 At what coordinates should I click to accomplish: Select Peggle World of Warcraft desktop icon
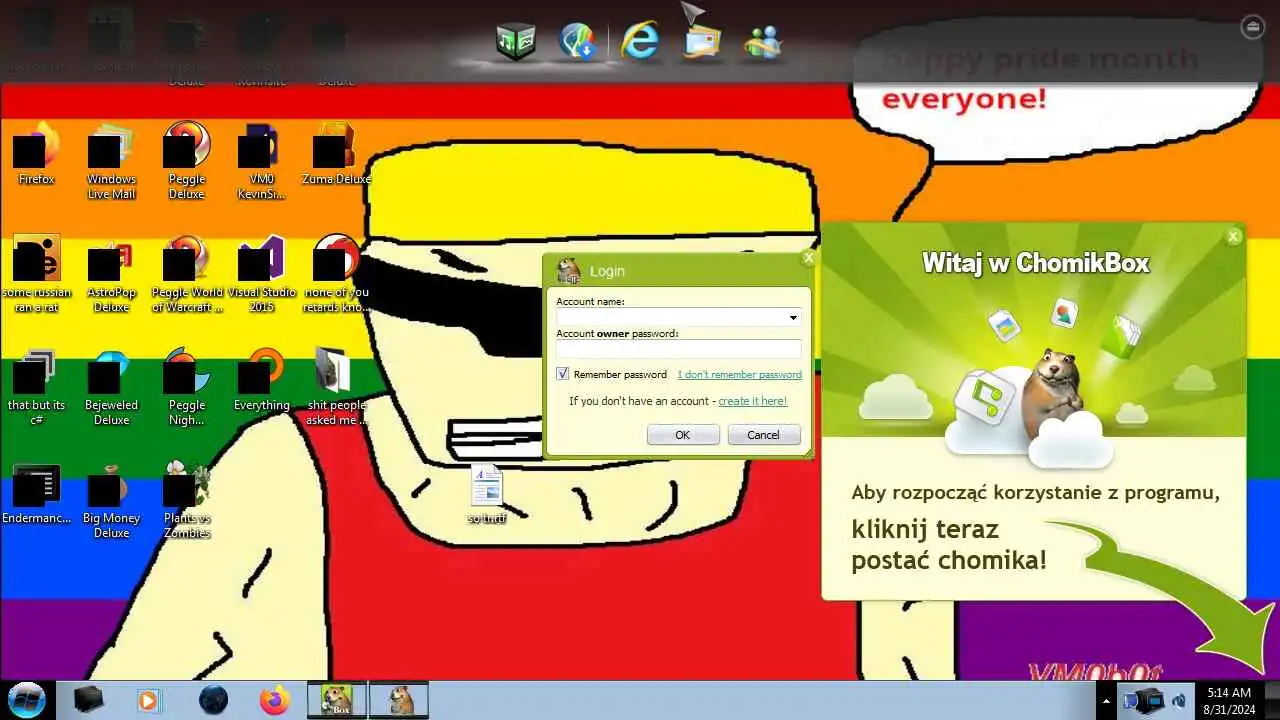186,273
